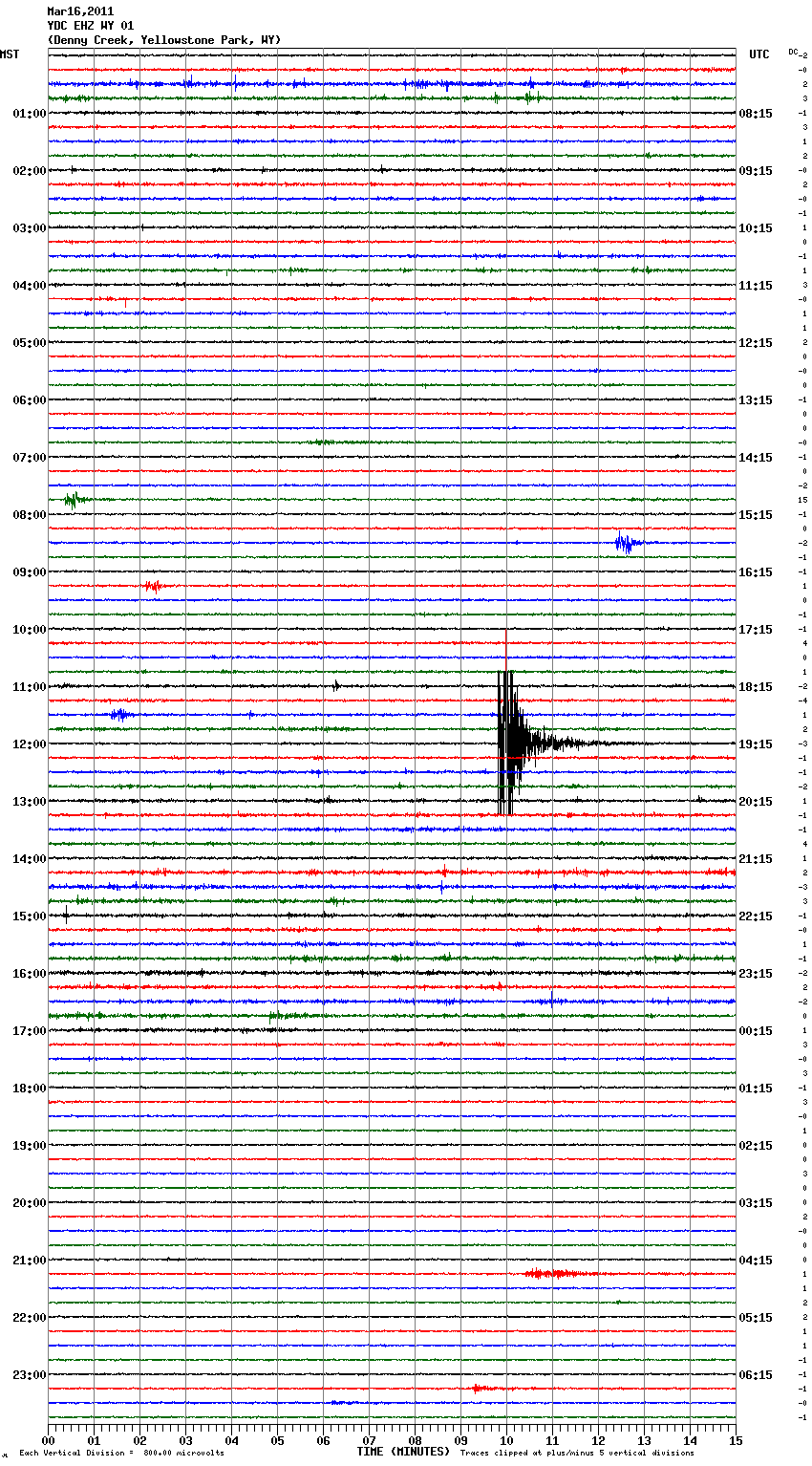Click the 06:15 UTC time label

756,1375
